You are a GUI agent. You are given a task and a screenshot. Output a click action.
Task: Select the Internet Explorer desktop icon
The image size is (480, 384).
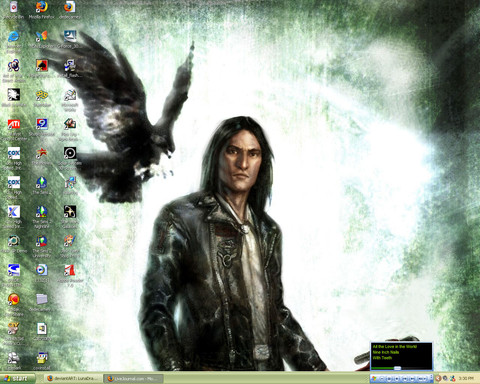point(14,36)
